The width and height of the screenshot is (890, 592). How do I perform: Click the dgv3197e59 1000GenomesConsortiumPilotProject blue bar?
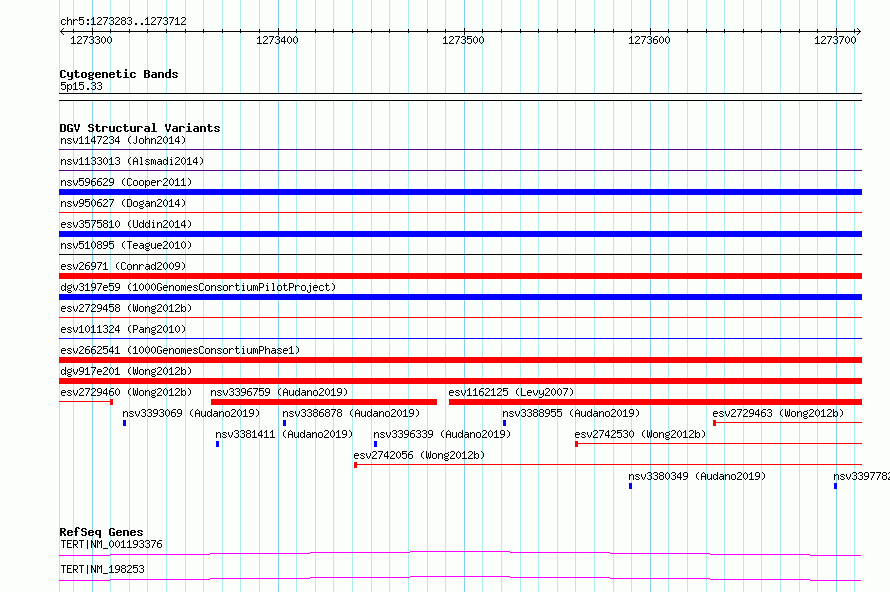pyautogui.click(x=460, y=297)
